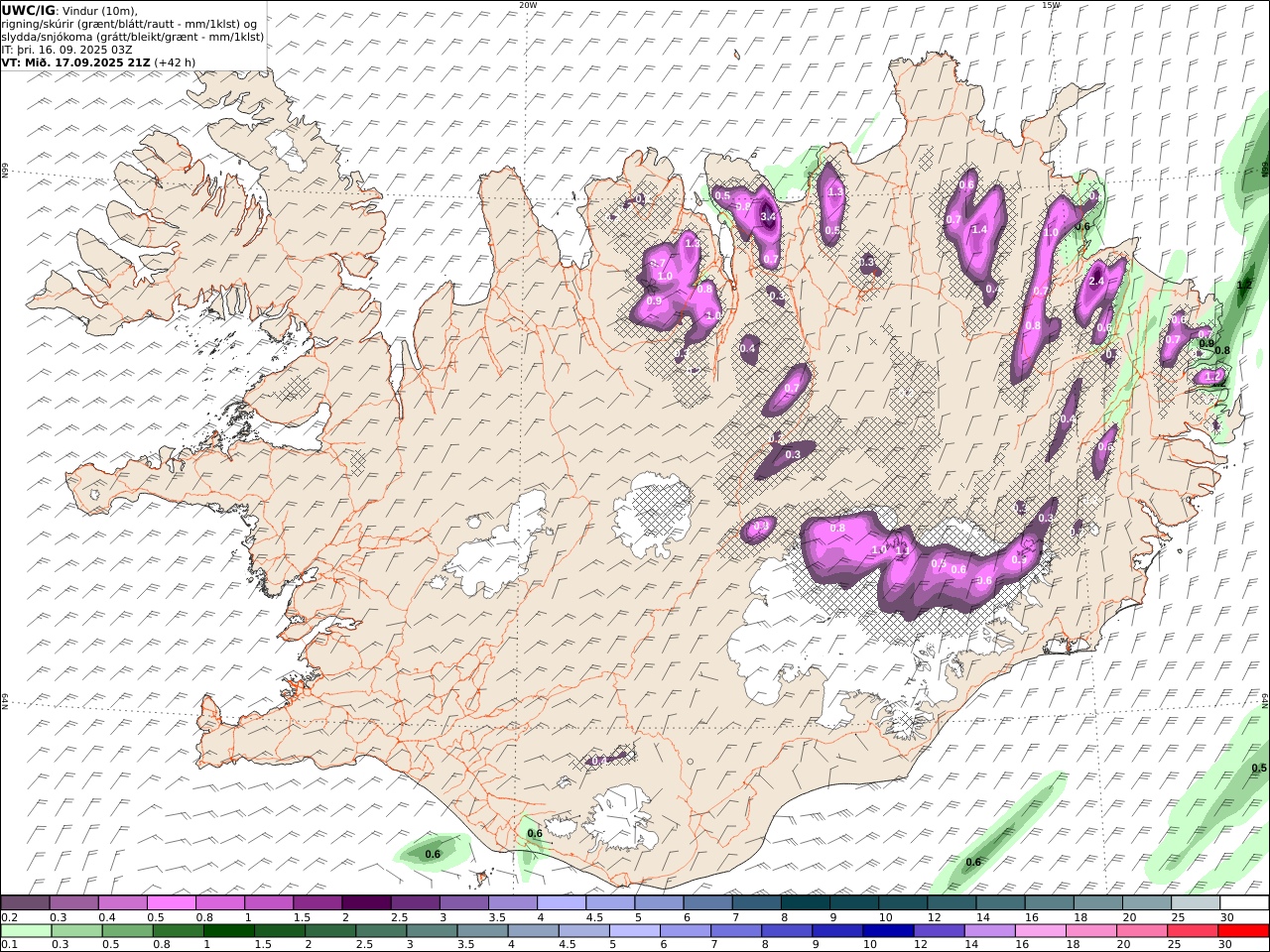The image size is (1270, 952).
Task: Click the white 30 swatch in upper legend row
Action: pos(1244,902)
